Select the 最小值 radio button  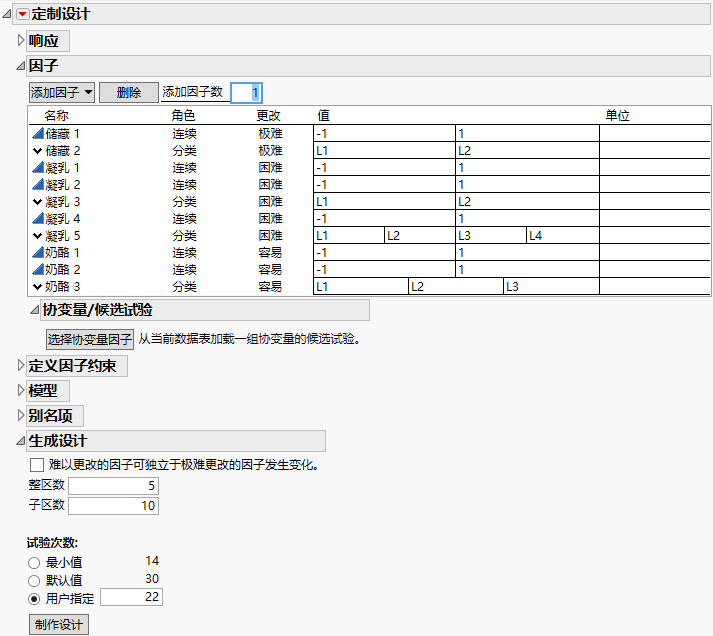34,563
